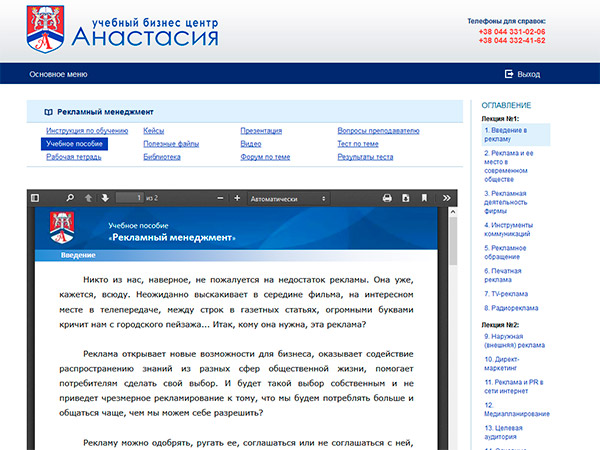
Task: Open lecture '10. Директ-маркетинг'
Action: (x=510, y=361)
